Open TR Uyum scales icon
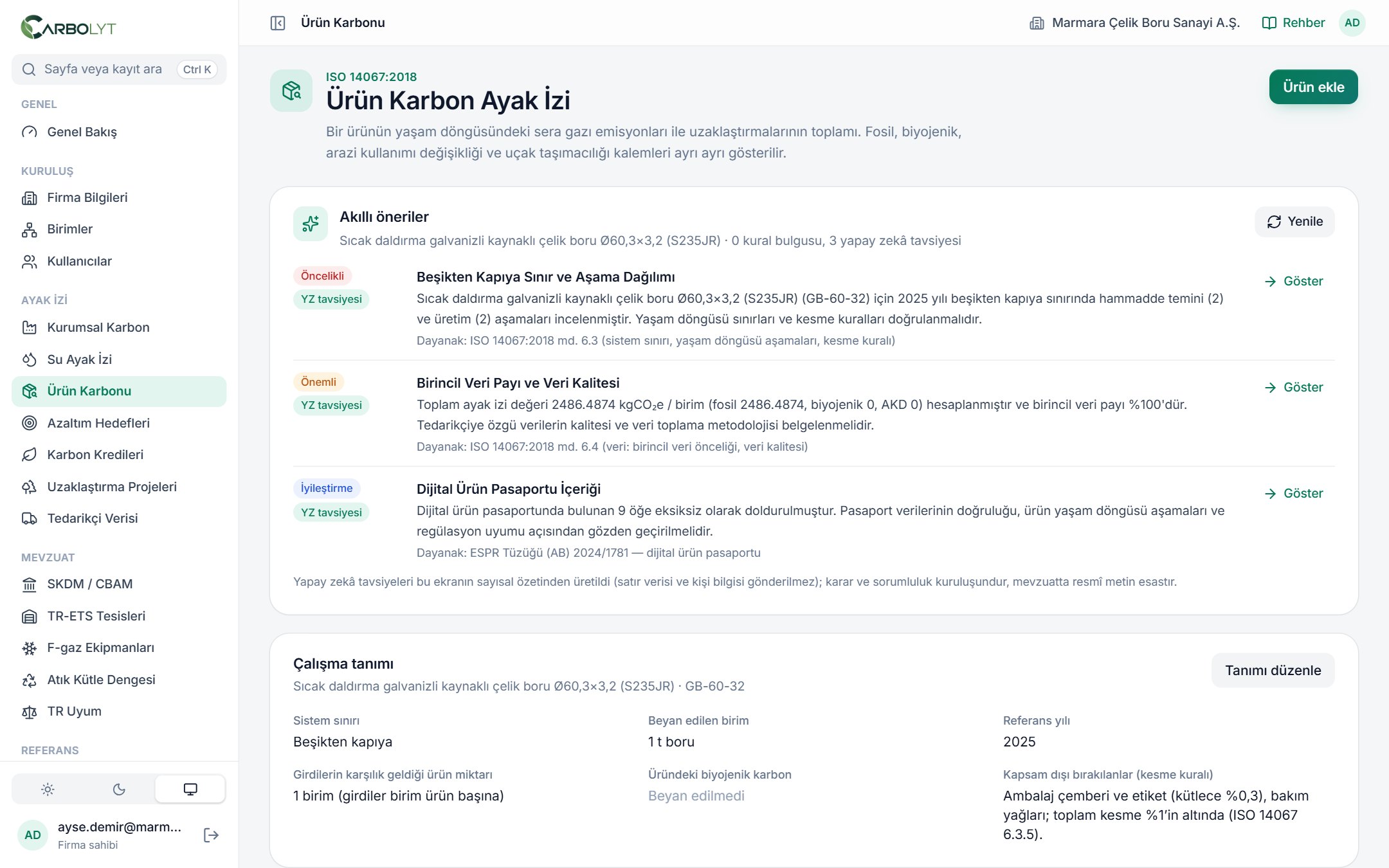1389x868 pixels. point(30,712)
